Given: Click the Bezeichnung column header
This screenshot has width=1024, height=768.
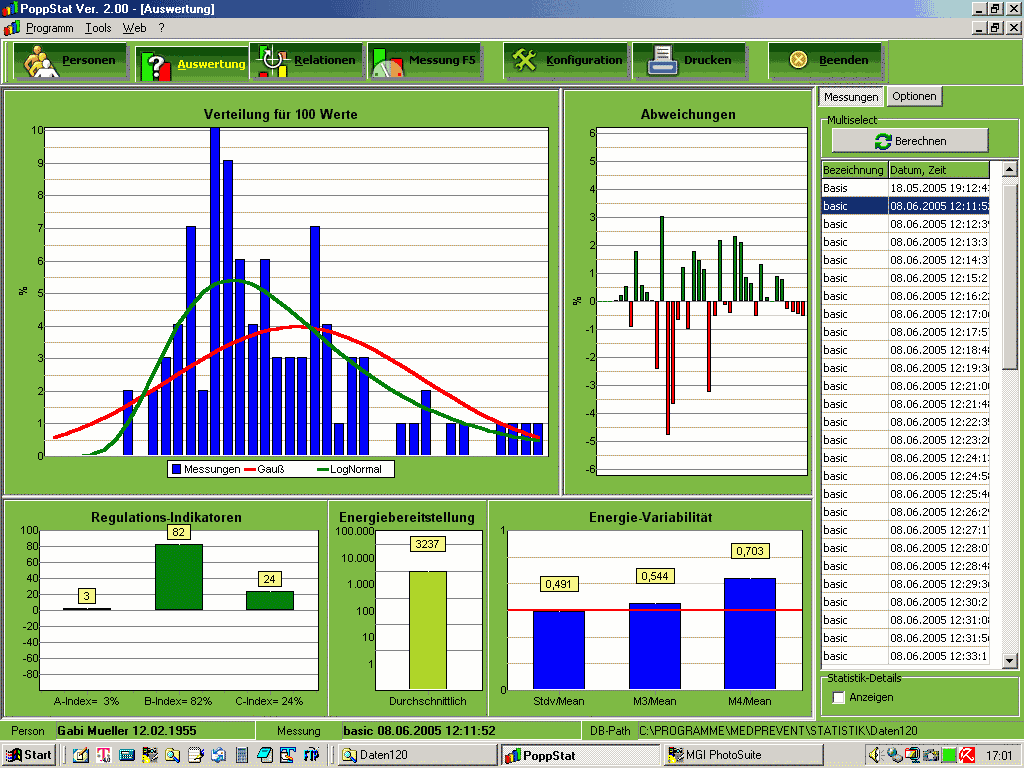Looking at the screenshot, I should [x=854, y=170].
